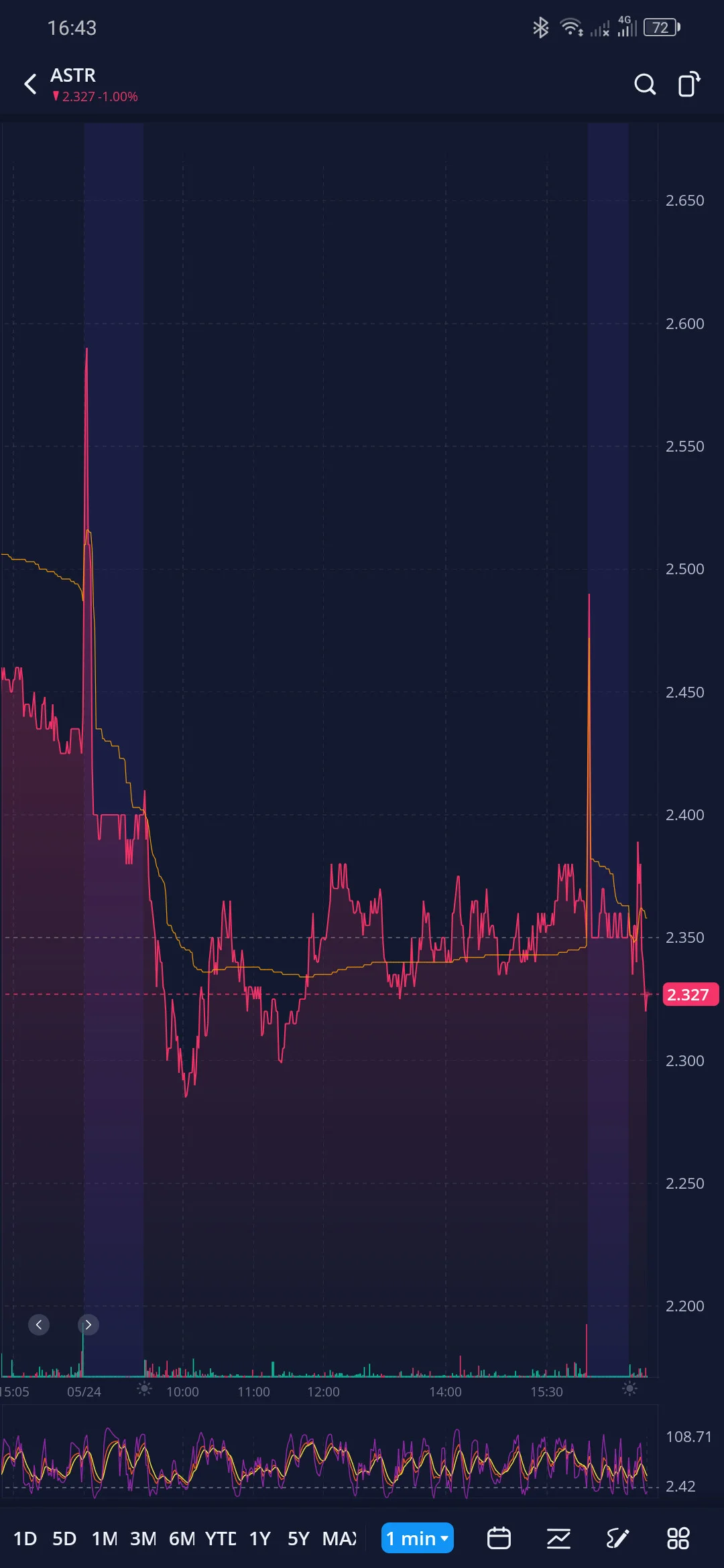Tap the rotate screen icon
Viewport: 724px width, 1568px height.
coord(689,84)
